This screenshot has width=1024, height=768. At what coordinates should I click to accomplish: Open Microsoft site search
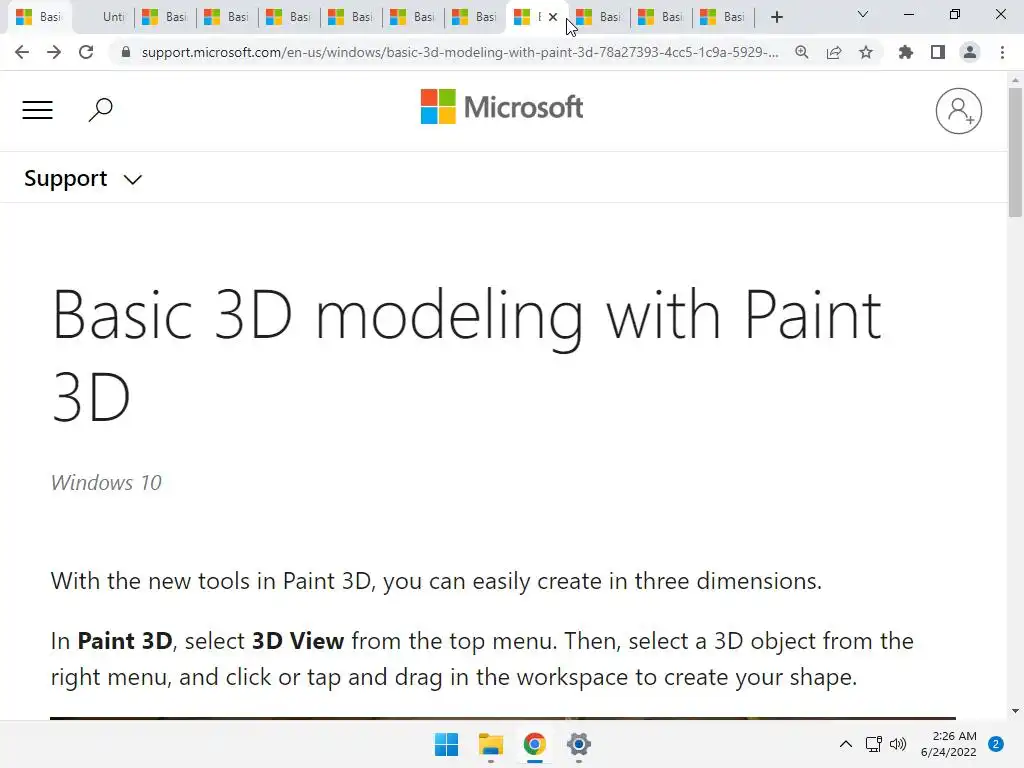point(101,110)
